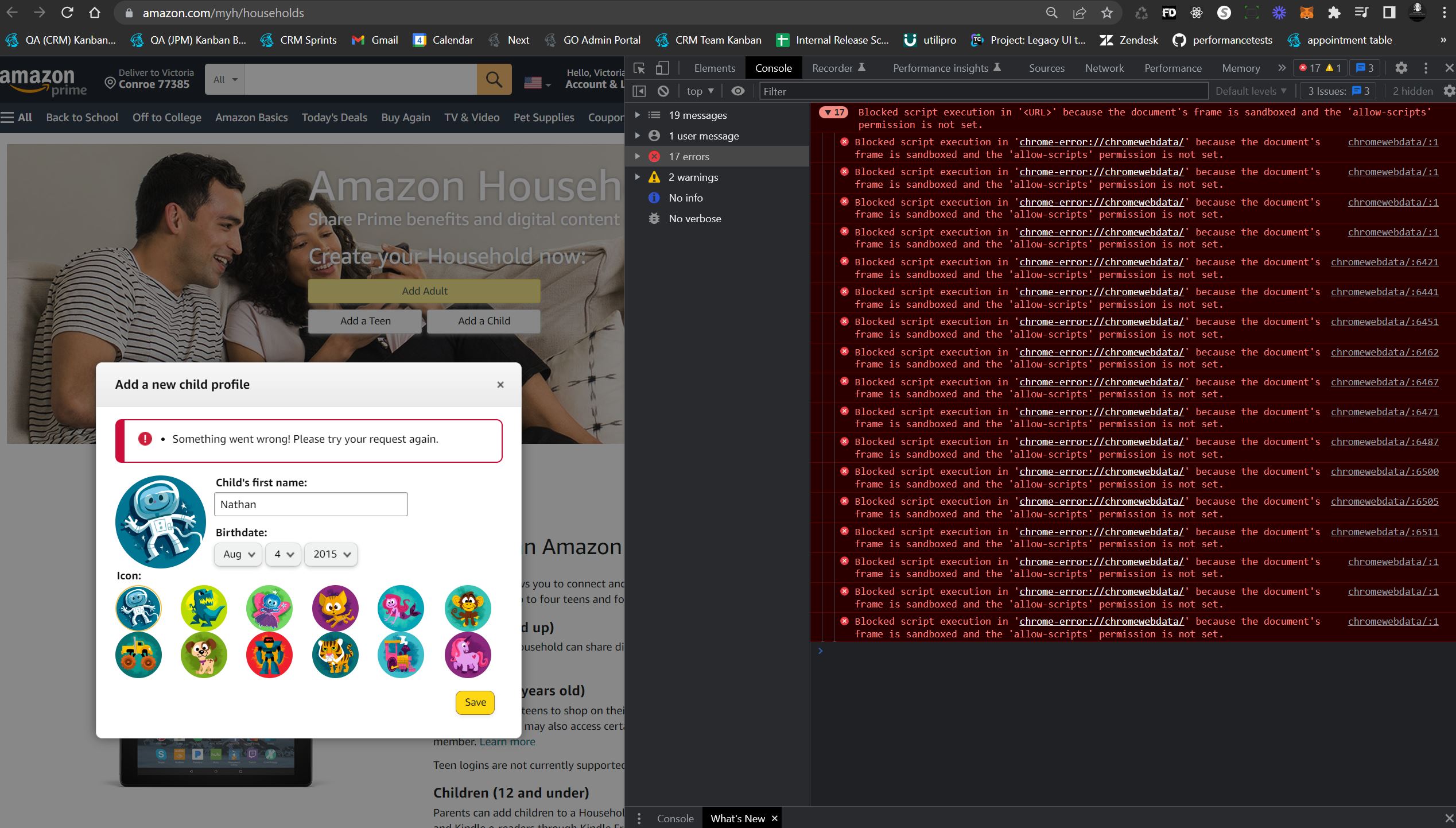Switch to the Elements tab

[715, 68]
